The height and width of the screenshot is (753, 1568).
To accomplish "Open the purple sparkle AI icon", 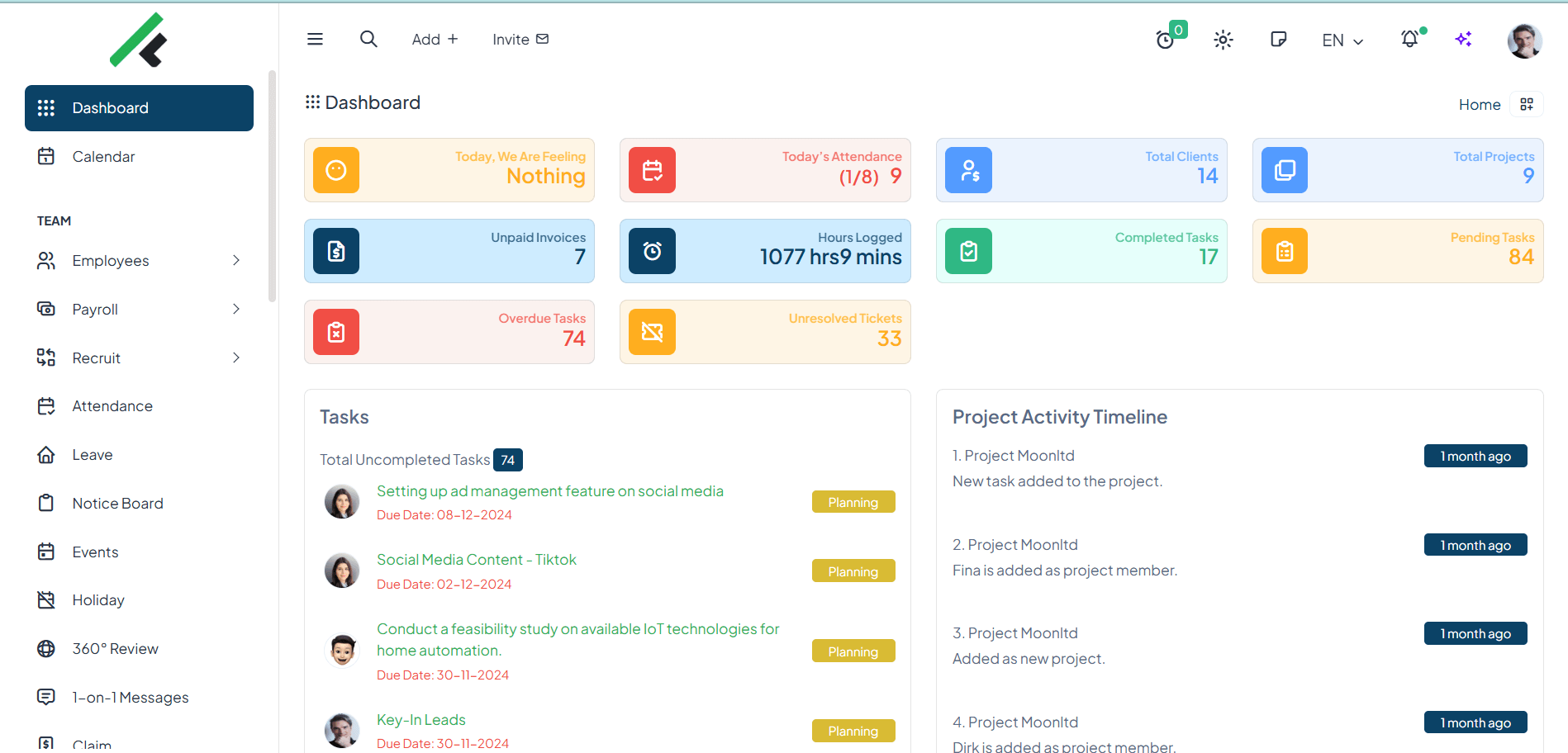I will [x=1463, y=39].
